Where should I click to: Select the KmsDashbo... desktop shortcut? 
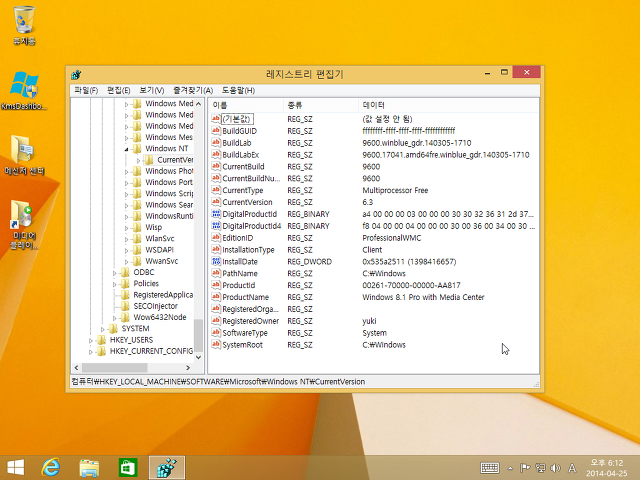[x=24, y=91]
